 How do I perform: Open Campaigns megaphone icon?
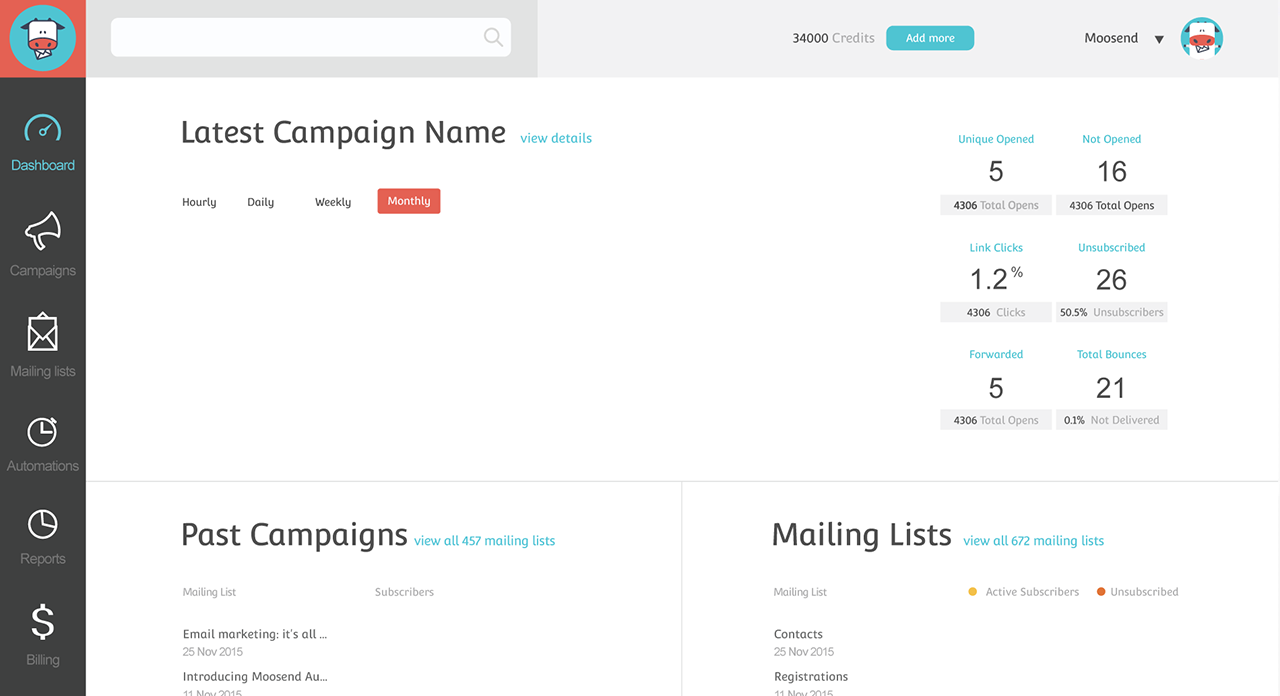point(42,232)
